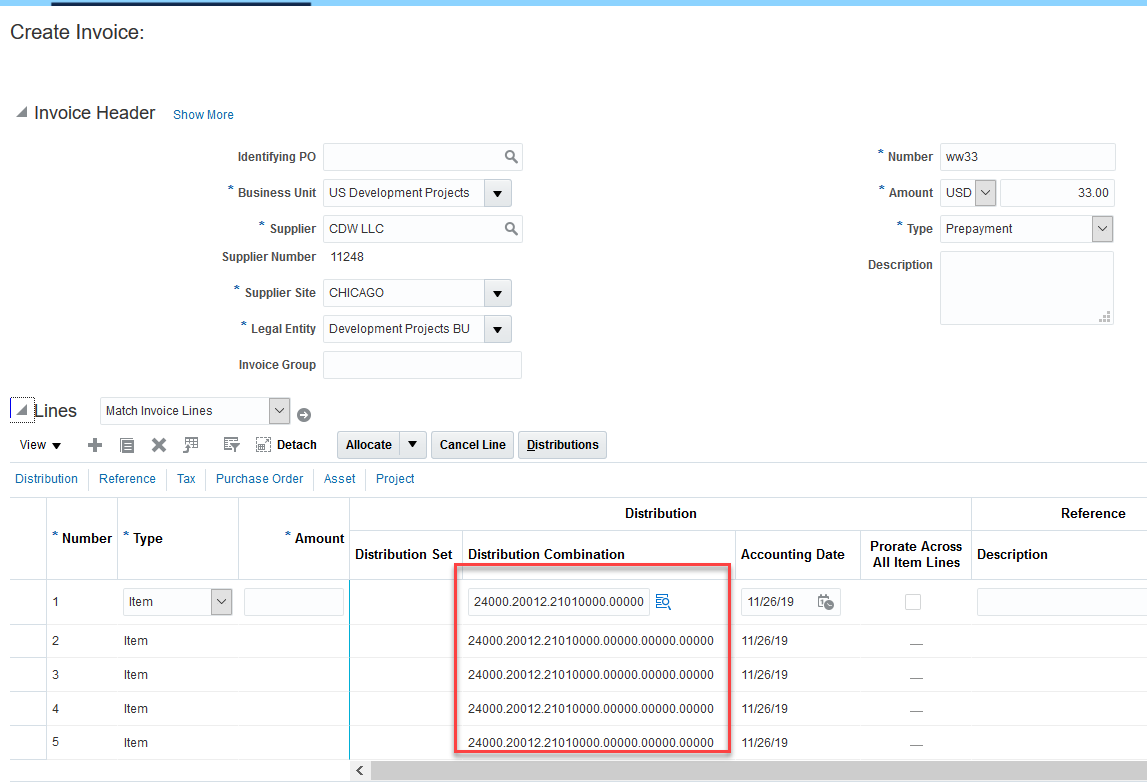Open the Business Unit dropdown
The height and width of the screenshot is (784, 1147).
coord(497,192)
